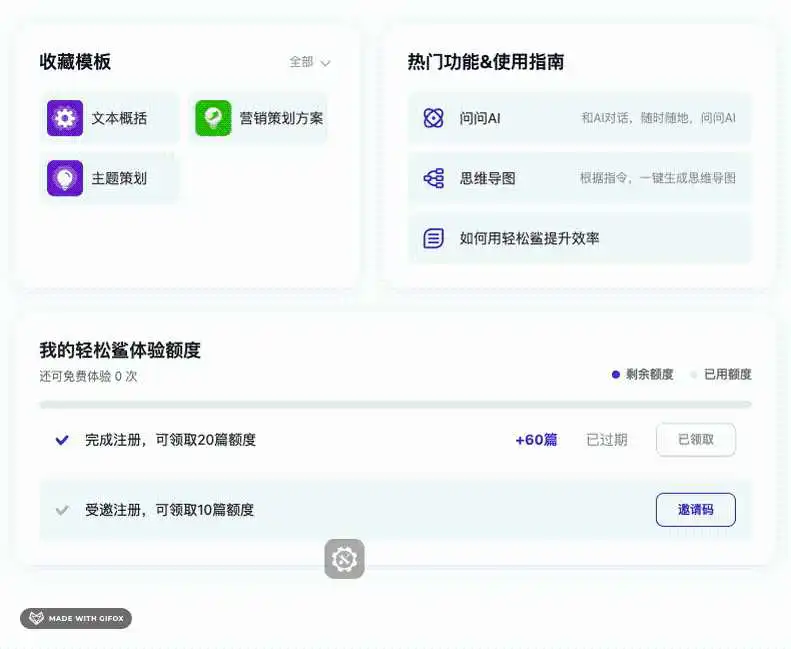Screen dimensions: 791x649
Task: Click the +60篇 reward text
Action: [536, 440]
